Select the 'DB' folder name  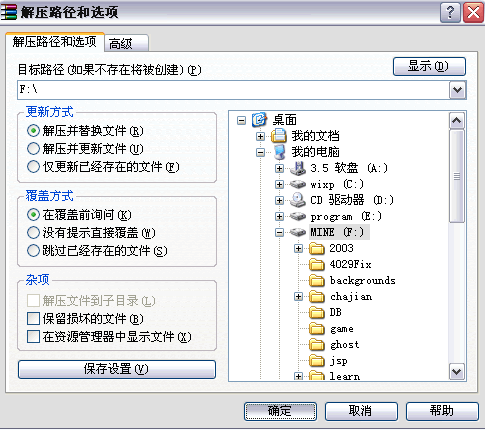pyautogui.click(x=336, y=312)
